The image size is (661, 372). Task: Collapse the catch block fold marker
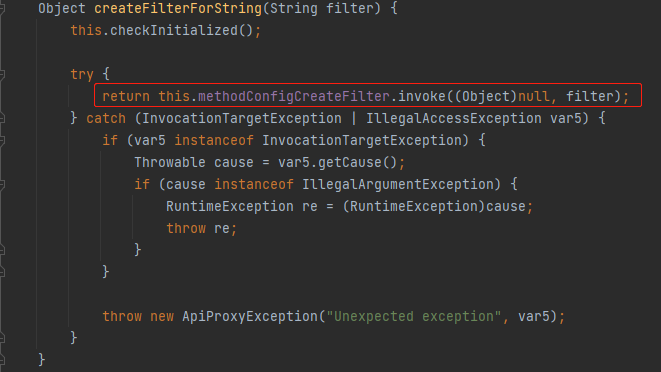[x=2, y=119]
